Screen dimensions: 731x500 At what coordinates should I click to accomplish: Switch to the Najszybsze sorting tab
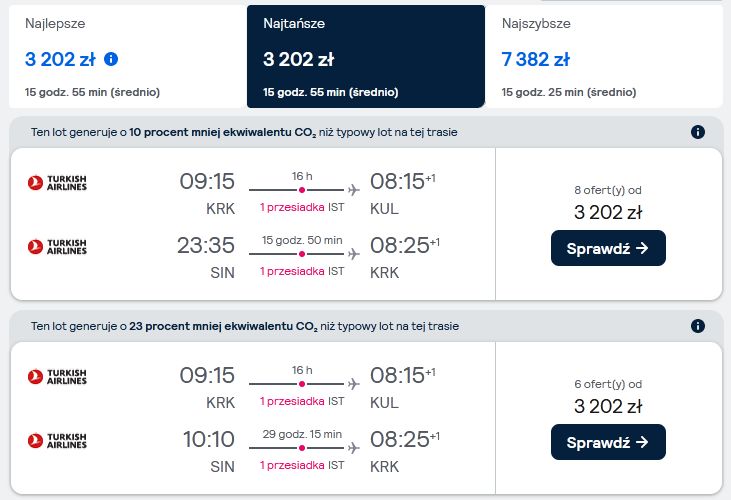coord(604,57)
